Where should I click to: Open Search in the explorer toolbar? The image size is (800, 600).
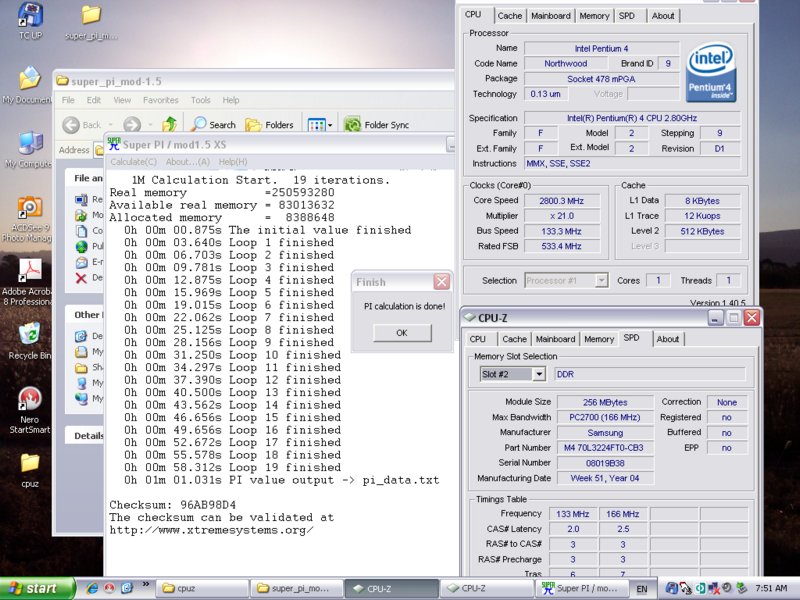click(x=213, y=124)
